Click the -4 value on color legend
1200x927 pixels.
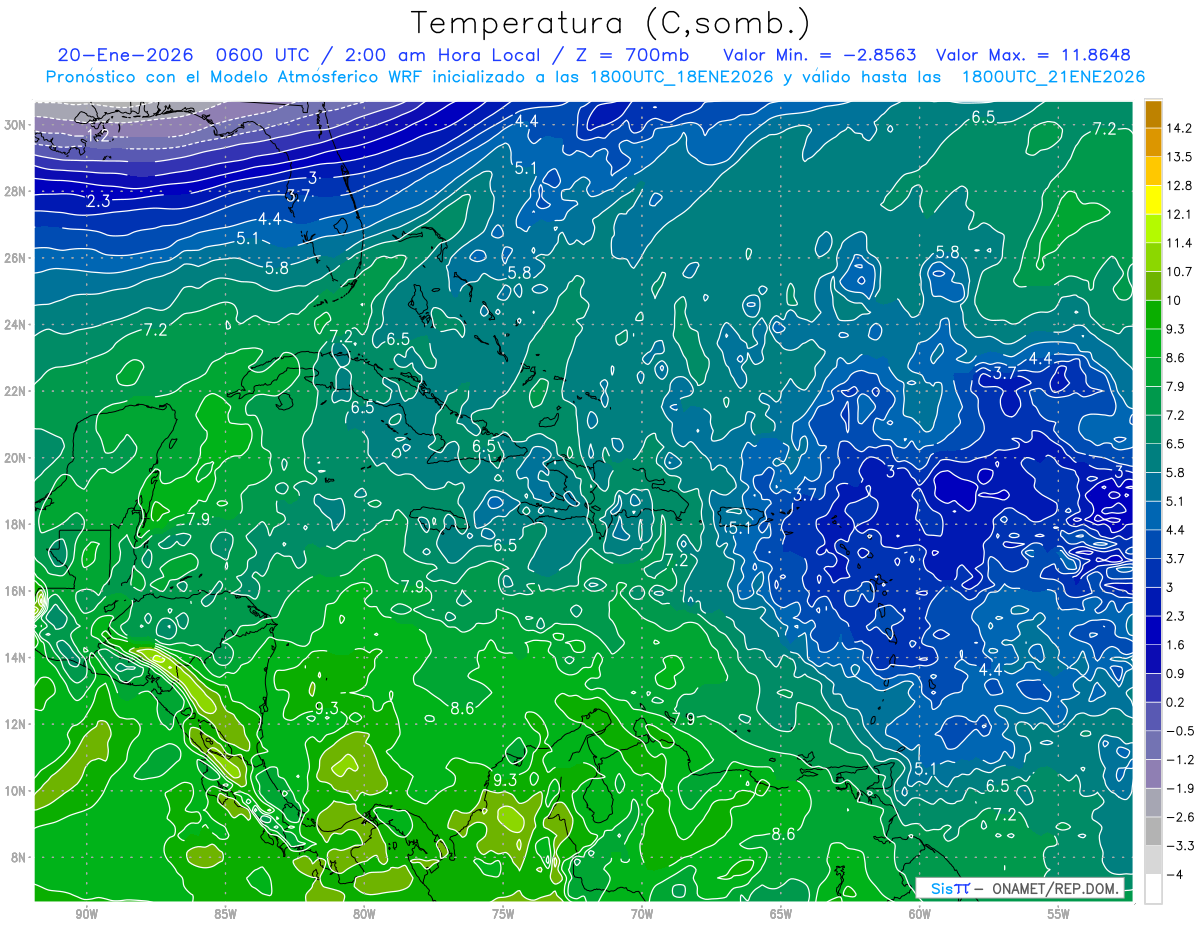[x=1175, y=875]
